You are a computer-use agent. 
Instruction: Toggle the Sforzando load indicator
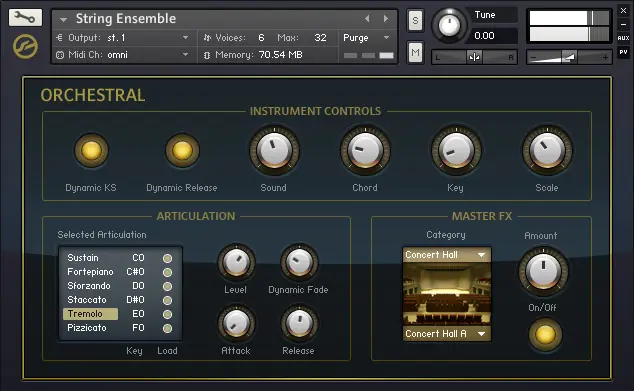coord(167,286)
